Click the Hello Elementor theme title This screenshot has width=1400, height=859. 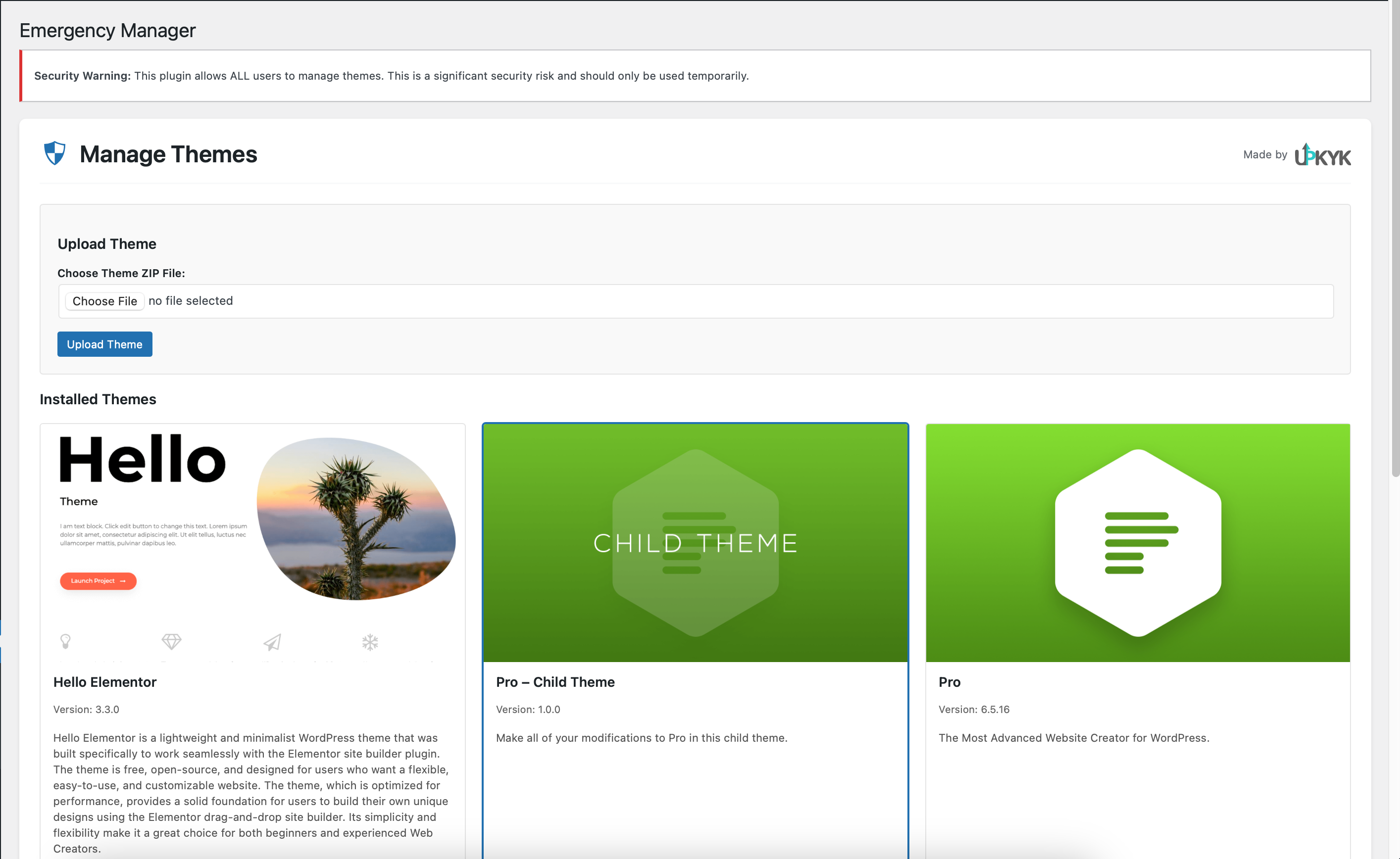104,682
